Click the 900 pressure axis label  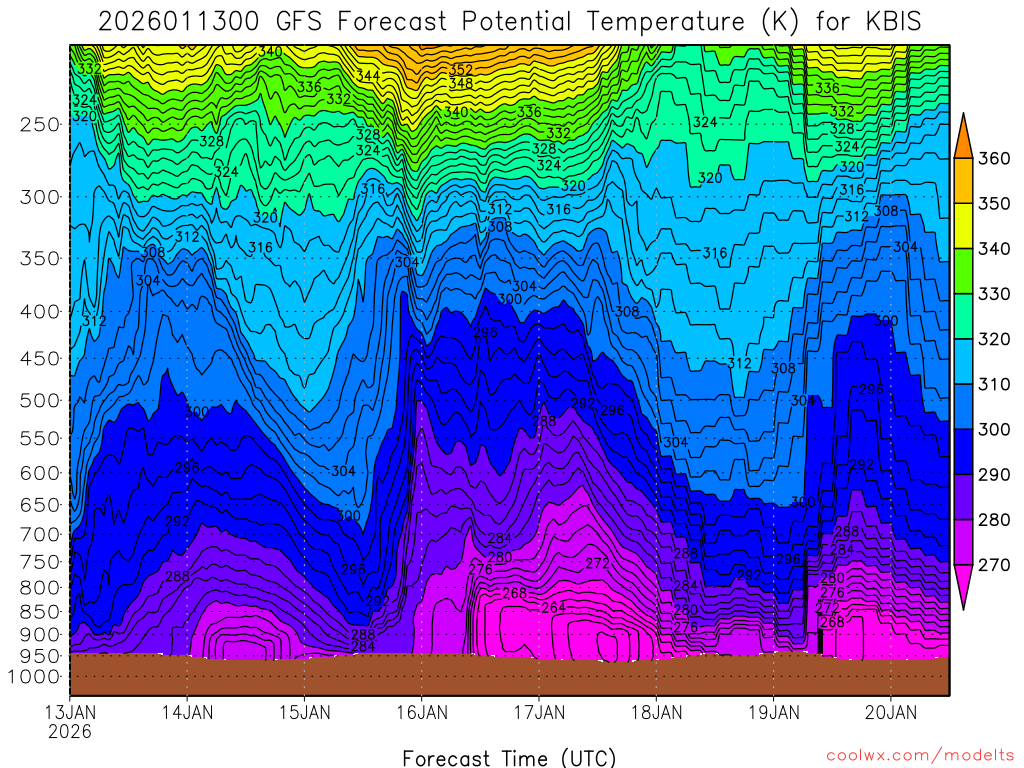pos(40,634)
